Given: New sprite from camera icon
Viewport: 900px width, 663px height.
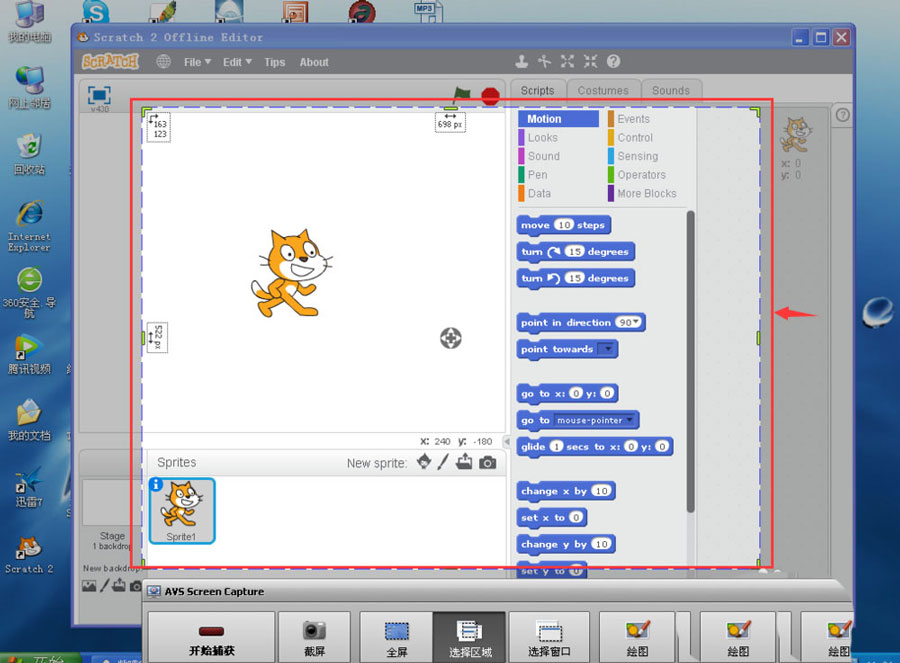Looking at the screenshot, I should tap(487, 462).
